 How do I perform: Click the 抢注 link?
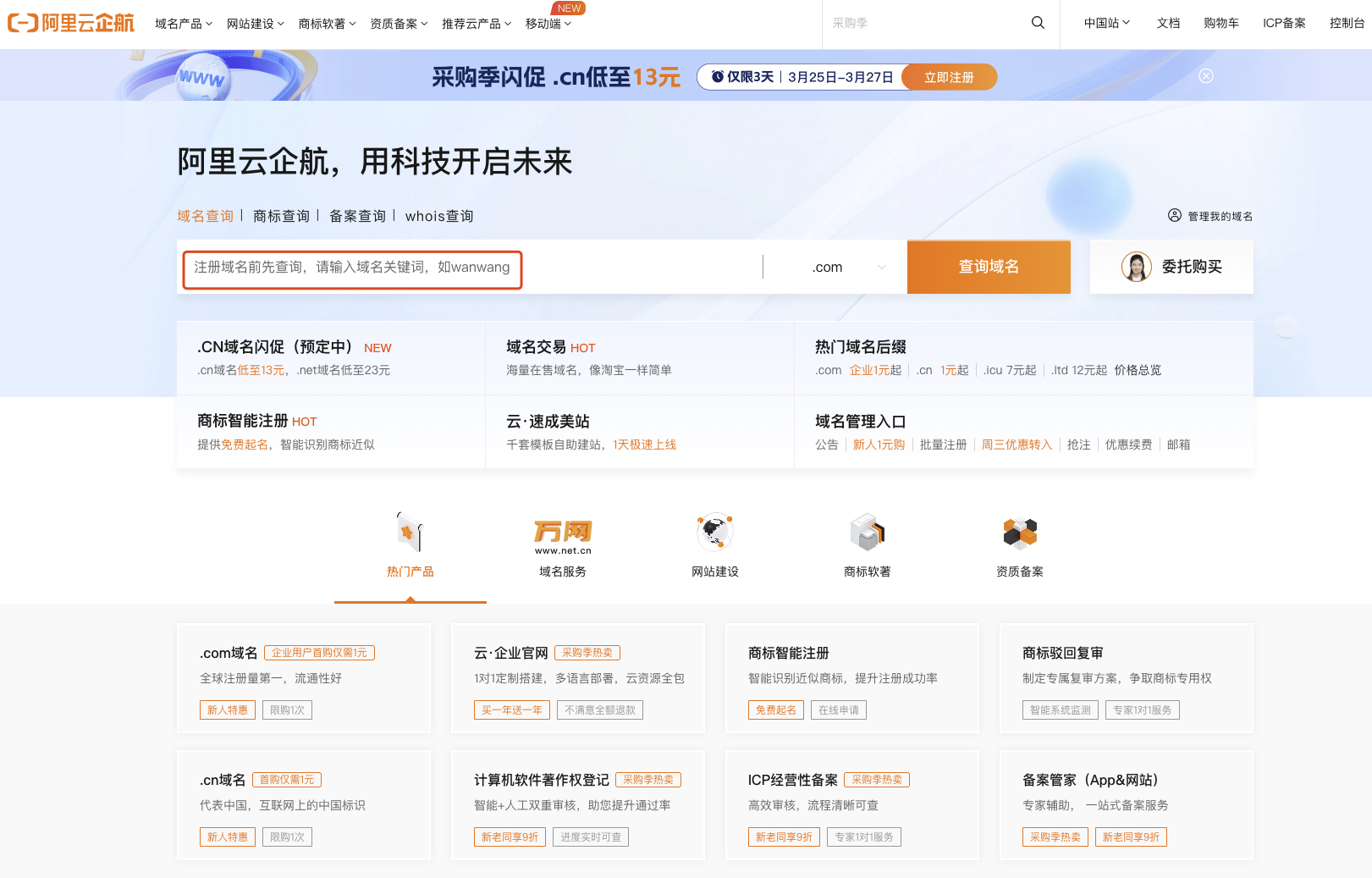pos(1078,445)
